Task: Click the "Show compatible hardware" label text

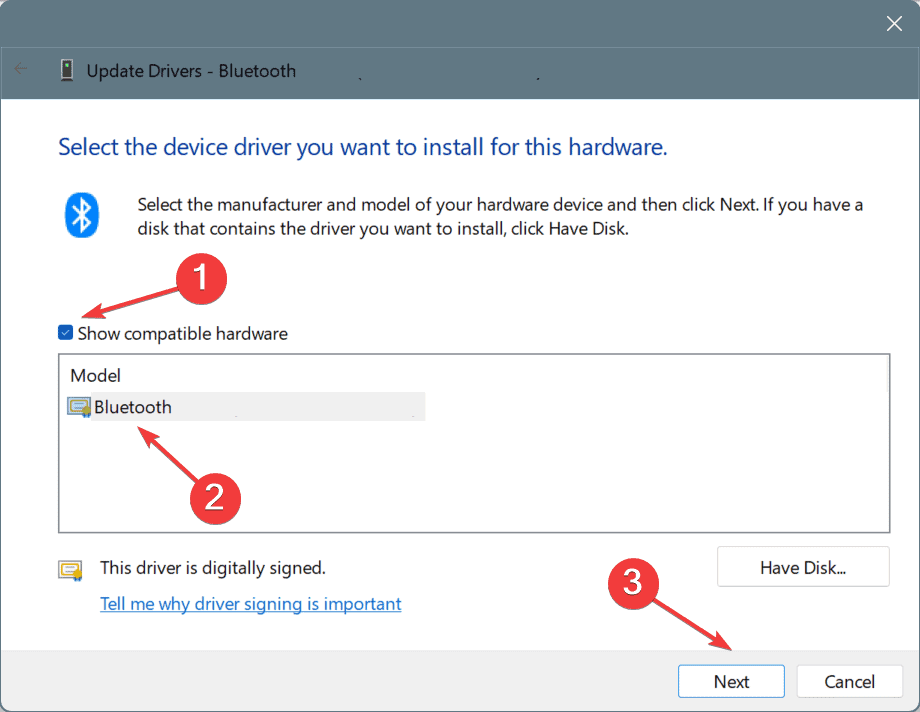Action: click(182, 334)
